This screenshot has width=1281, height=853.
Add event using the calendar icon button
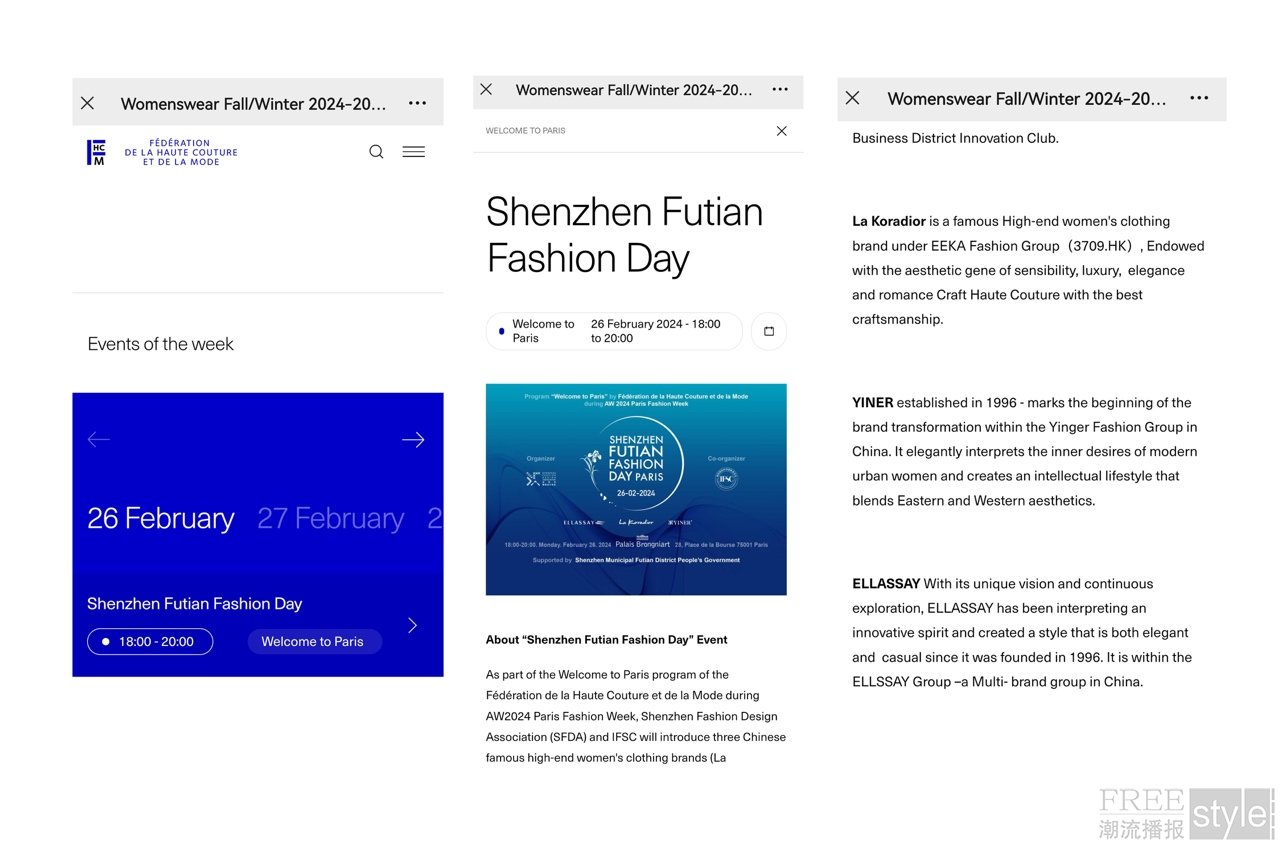(x=769, y=331)
